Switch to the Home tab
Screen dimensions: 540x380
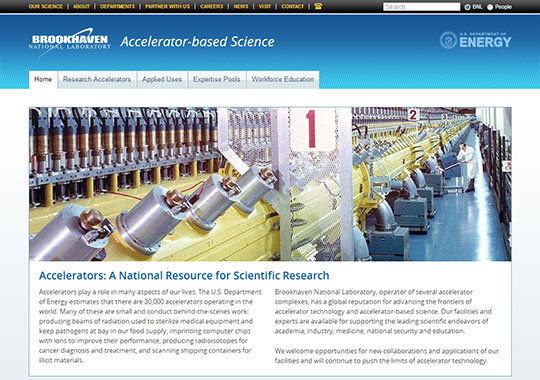43,80
